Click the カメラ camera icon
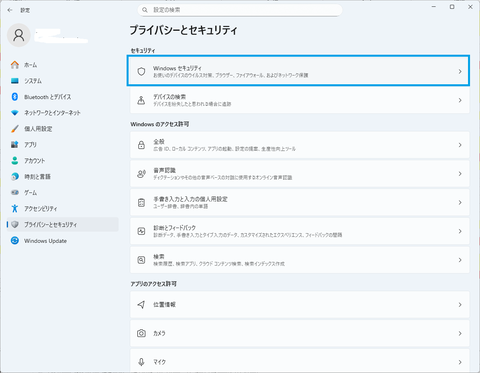The width and height of the screenshot is (480, 373). [141, 333]
